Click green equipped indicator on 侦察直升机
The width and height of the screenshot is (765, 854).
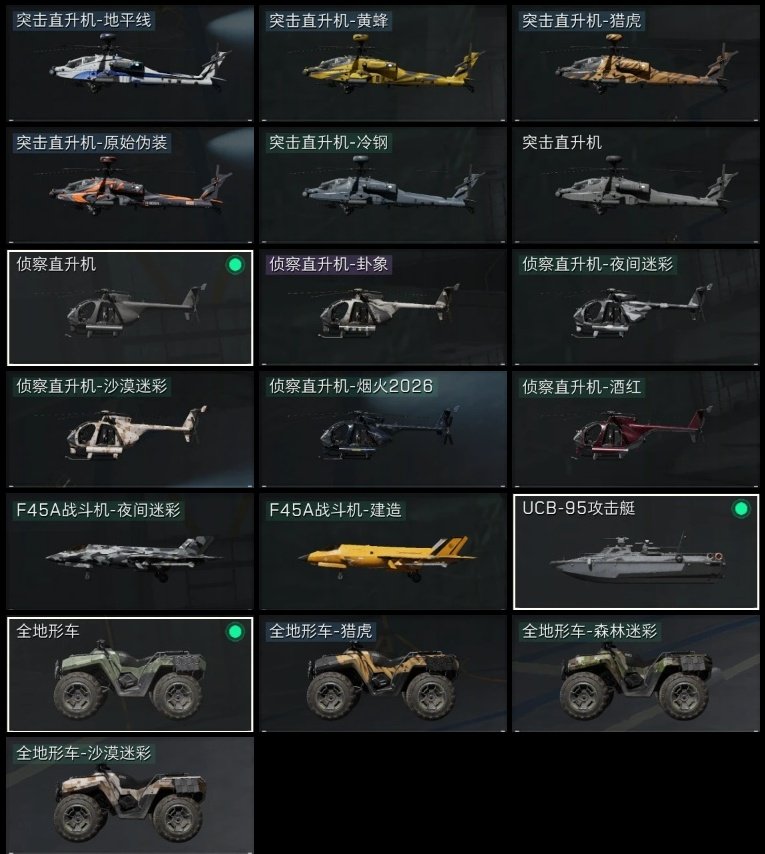pyautogui.click(x=235, y=265)
